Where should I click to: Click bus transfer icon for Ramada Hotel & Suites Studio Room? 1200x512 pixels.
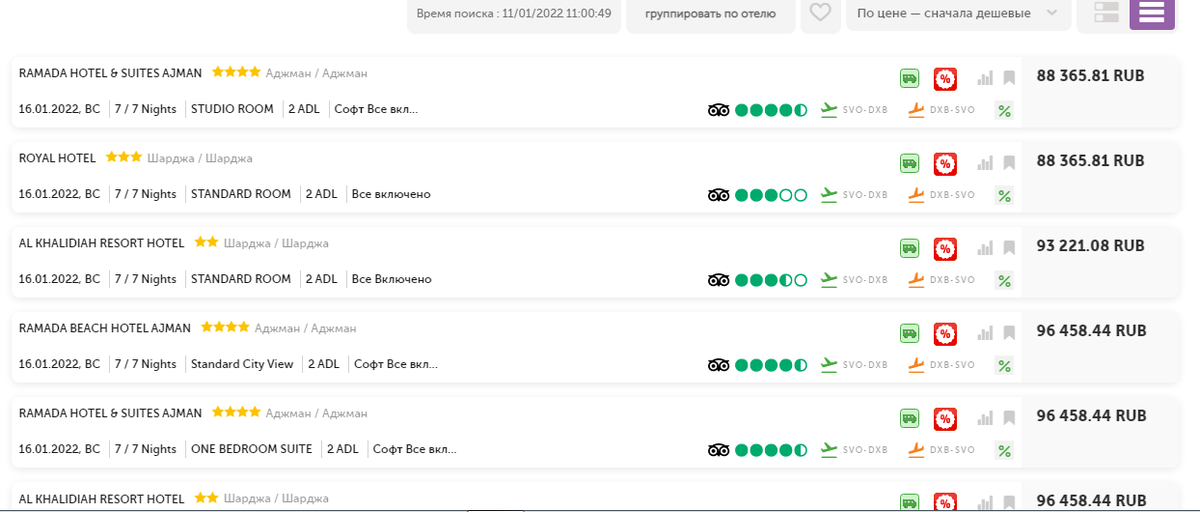coord(909,78)
